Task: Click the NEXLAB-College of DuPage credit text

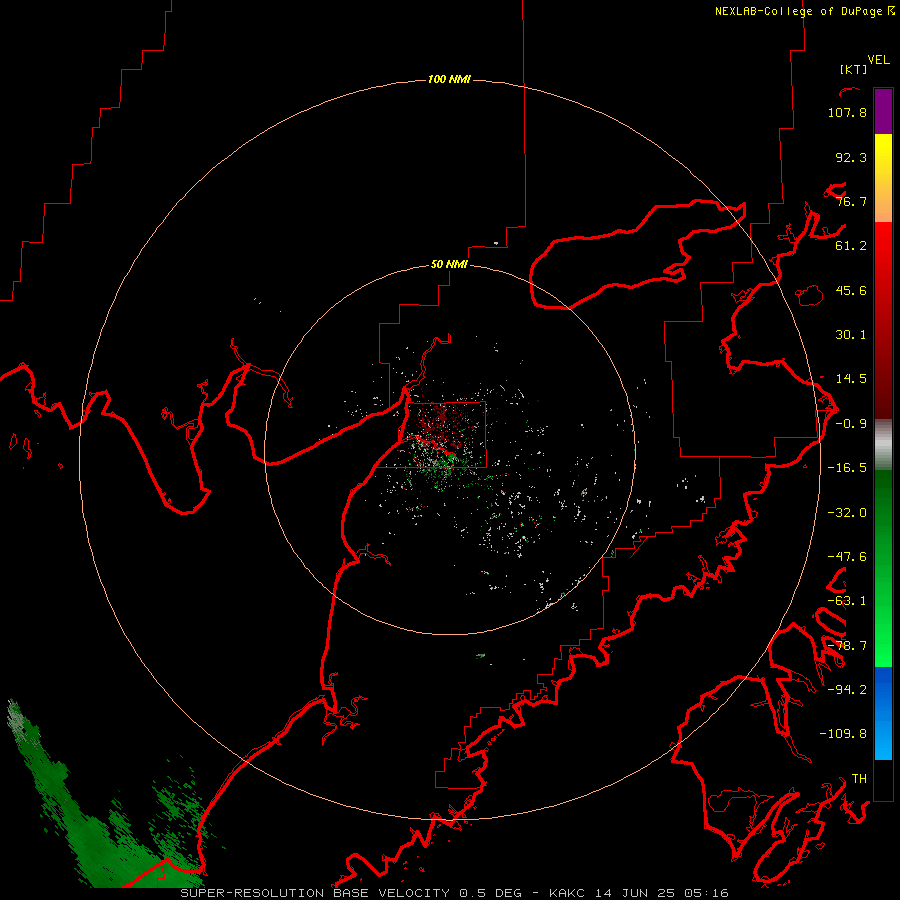Action: [x=805, y=11]
